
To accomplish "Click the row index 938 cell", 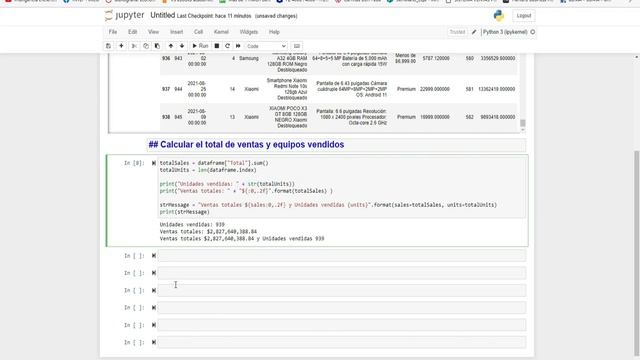I will point(166,117).
